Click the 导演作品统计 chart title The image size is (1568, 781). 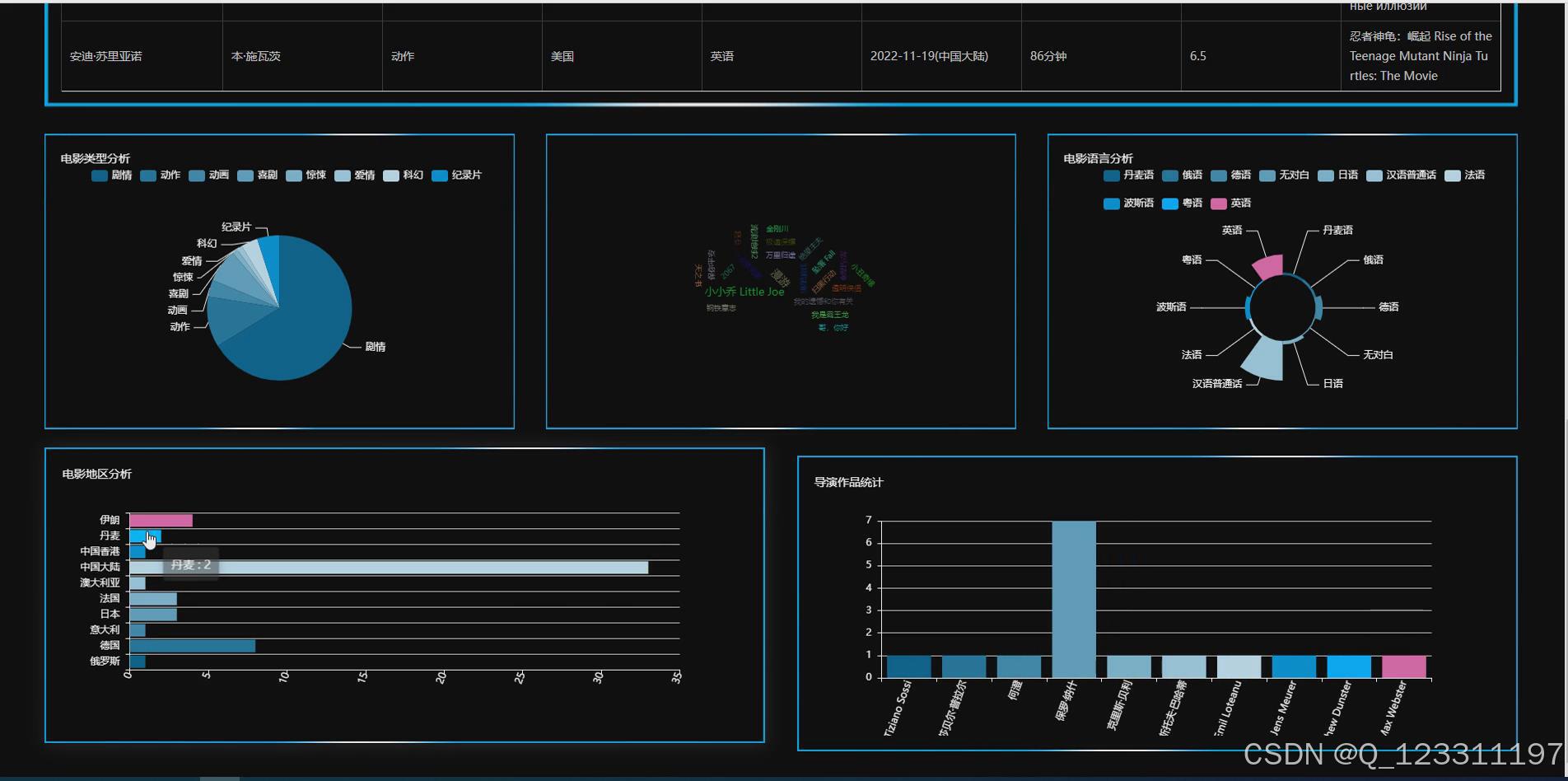(x=849, y=483)
